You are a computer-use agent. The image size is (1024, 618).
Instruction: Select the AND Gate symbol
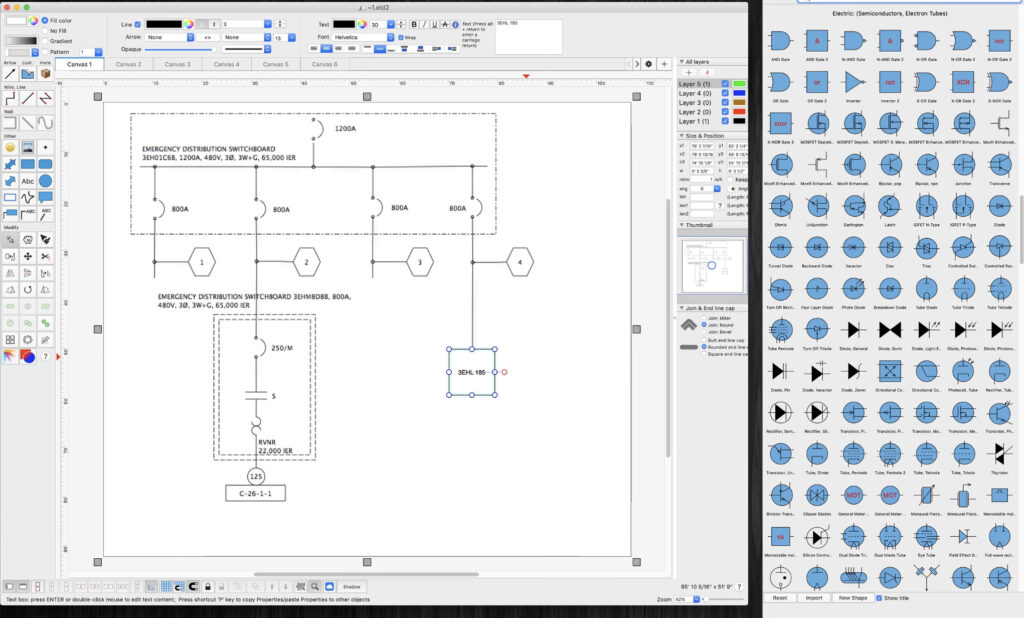[781, 41]
